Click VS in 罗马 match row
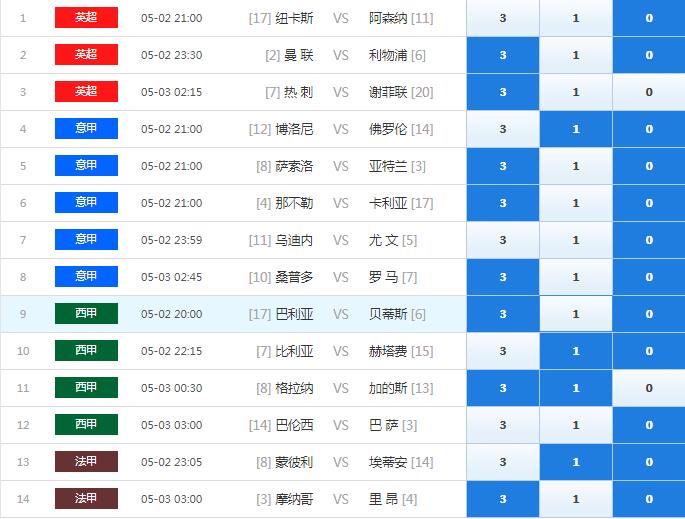685x519 pixels. click(x=341, y=277)
